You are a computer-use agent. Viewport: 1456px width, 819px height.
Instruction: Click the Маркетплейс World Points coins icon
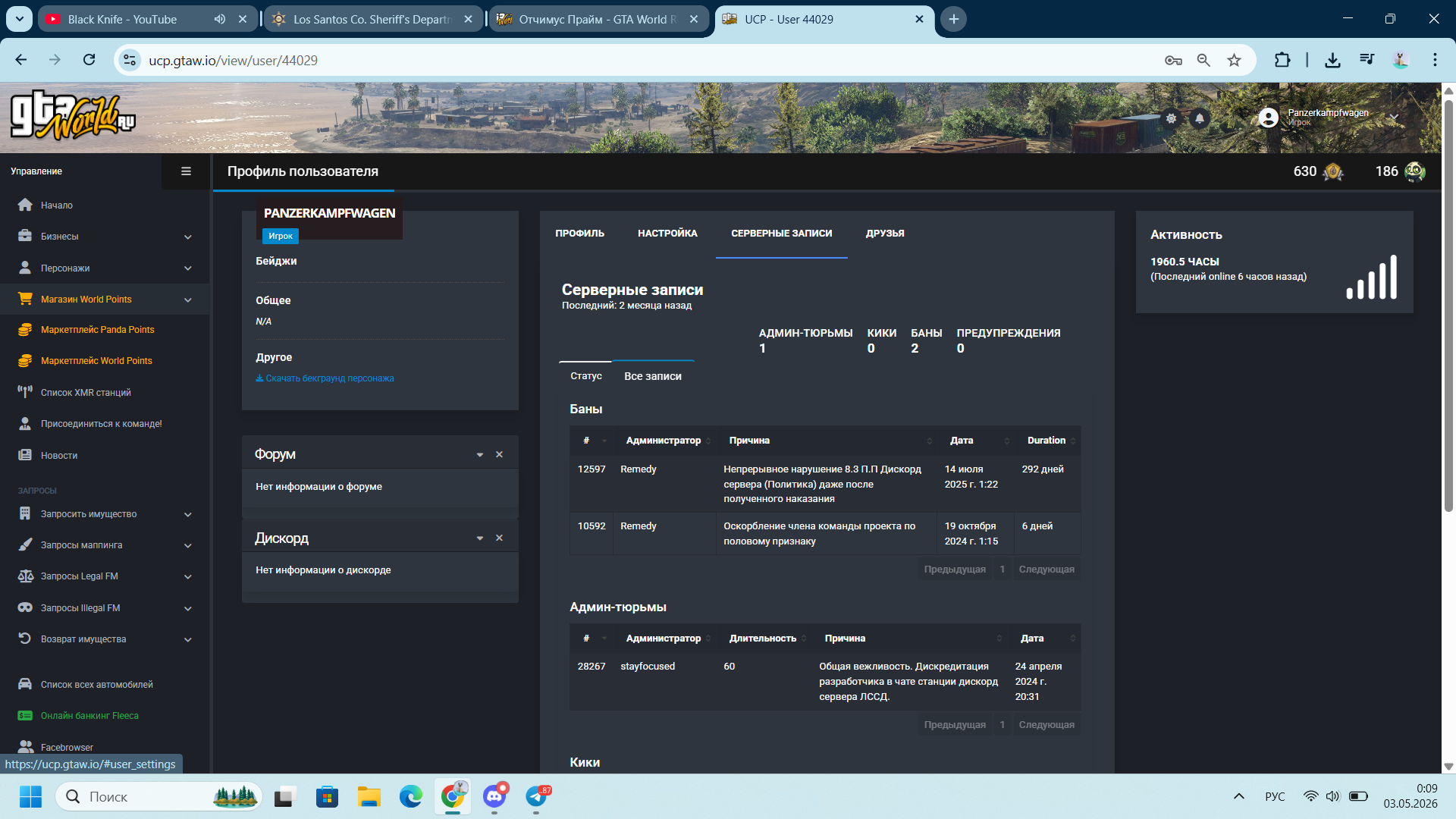tap(25, 361)
